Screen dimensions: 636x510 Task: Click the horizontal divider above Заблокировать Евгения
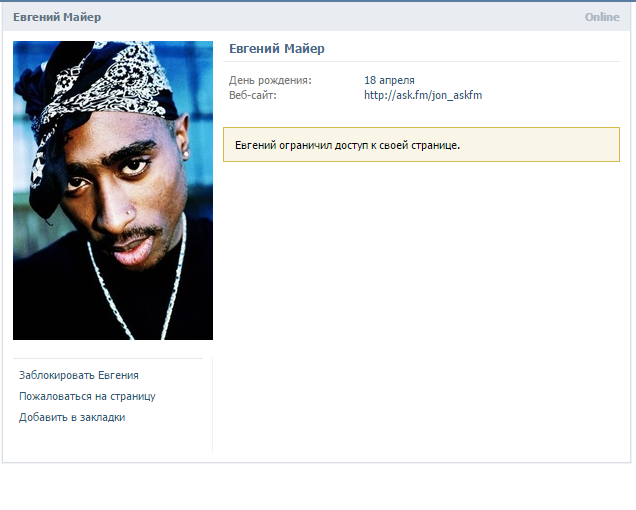tap(108, 359)
